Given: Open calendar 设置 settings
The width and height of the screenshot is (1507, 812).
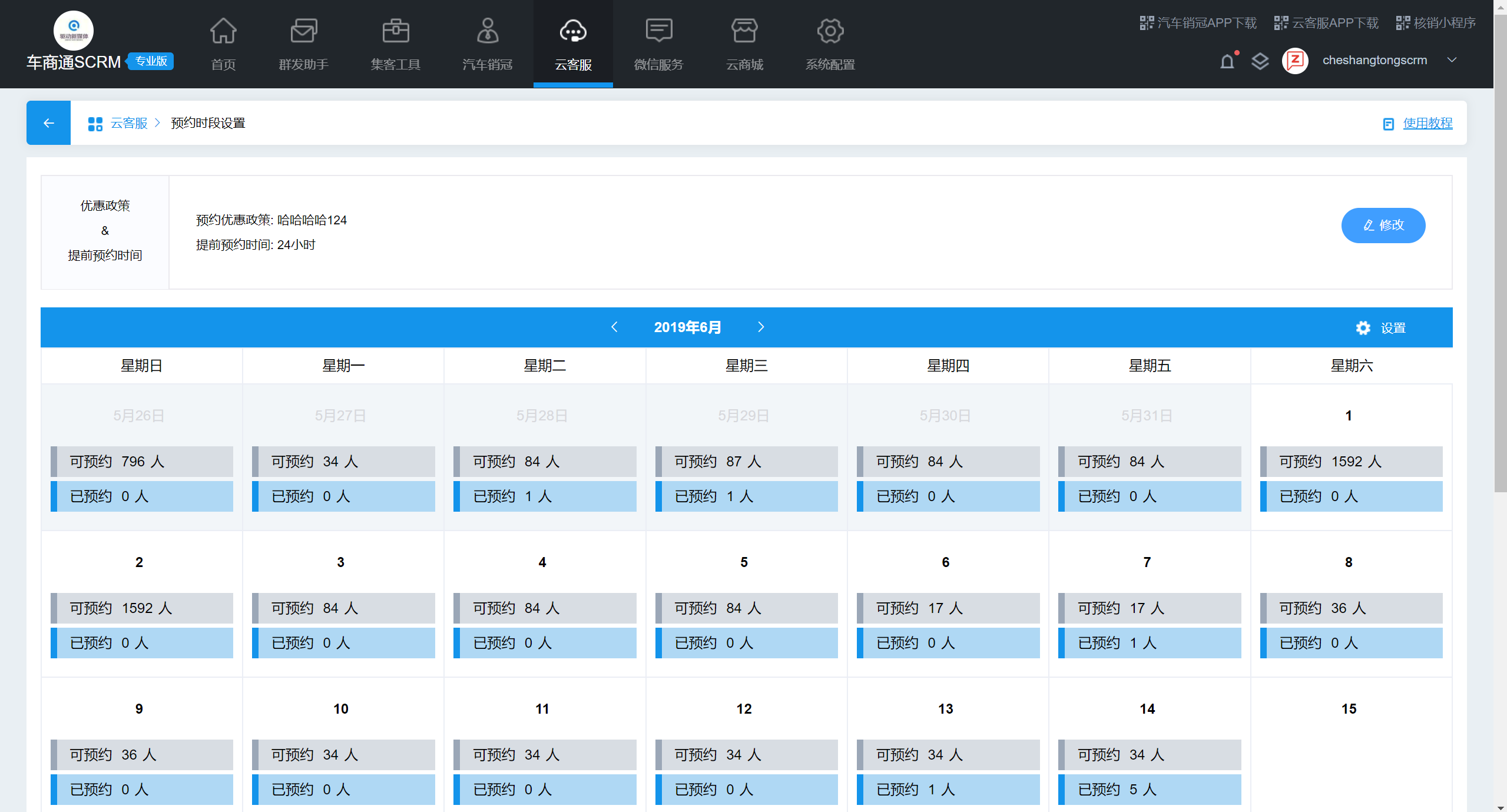Looking at the screenshot, I should (1381, 328).
